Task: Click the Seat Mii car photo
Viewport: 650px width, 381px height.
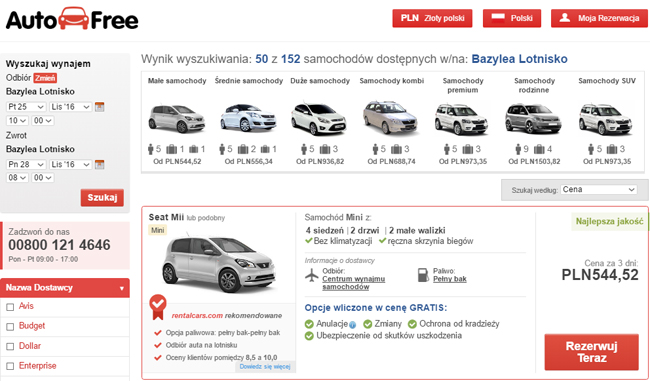Action: pos(219,263)
